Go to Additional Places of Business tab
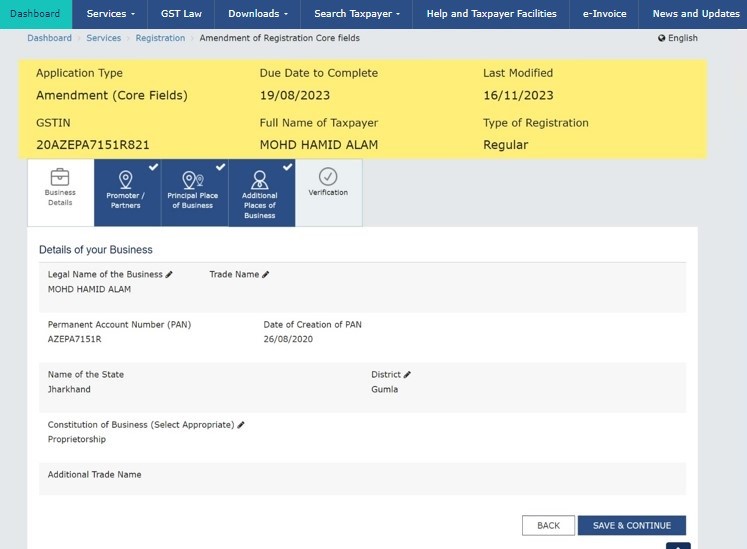747x549 pixels. tap(260, 192)
